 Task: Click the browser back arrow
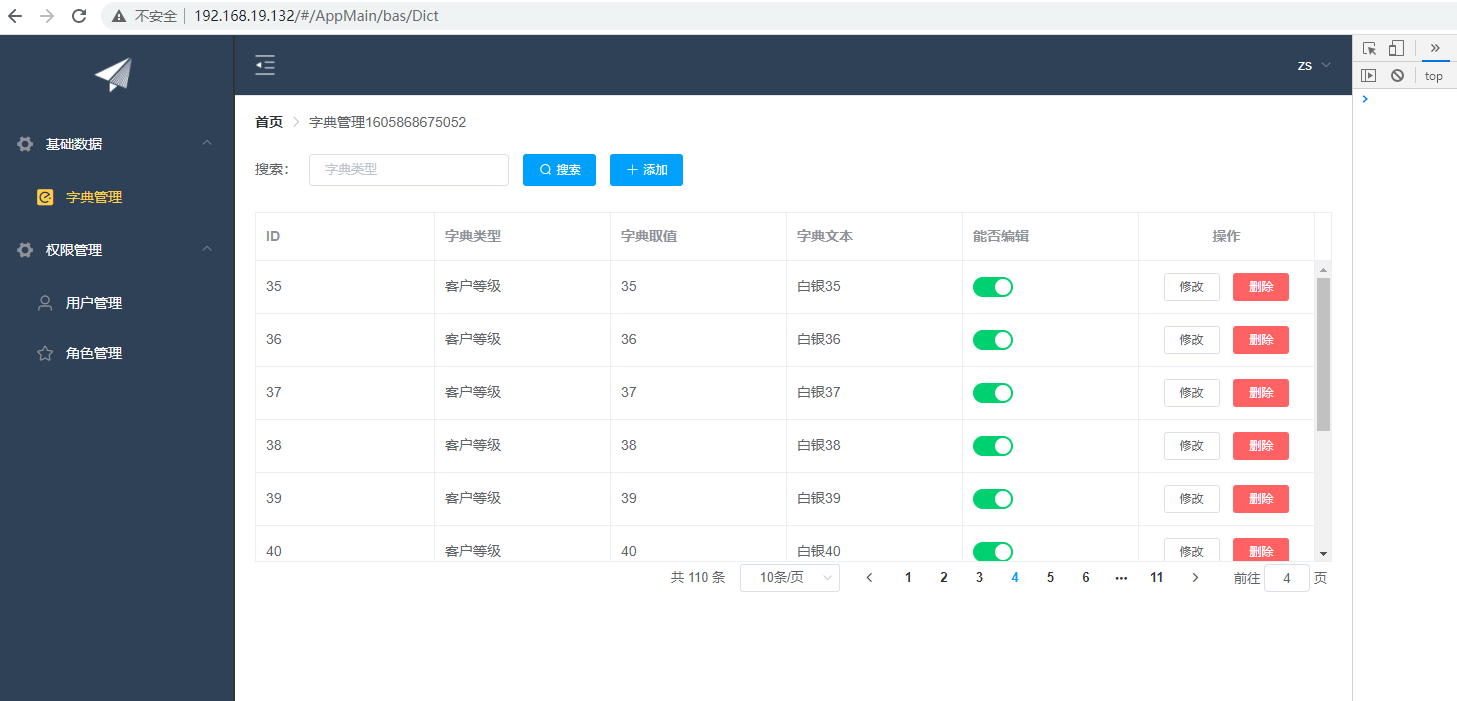[x=15, y=16]
